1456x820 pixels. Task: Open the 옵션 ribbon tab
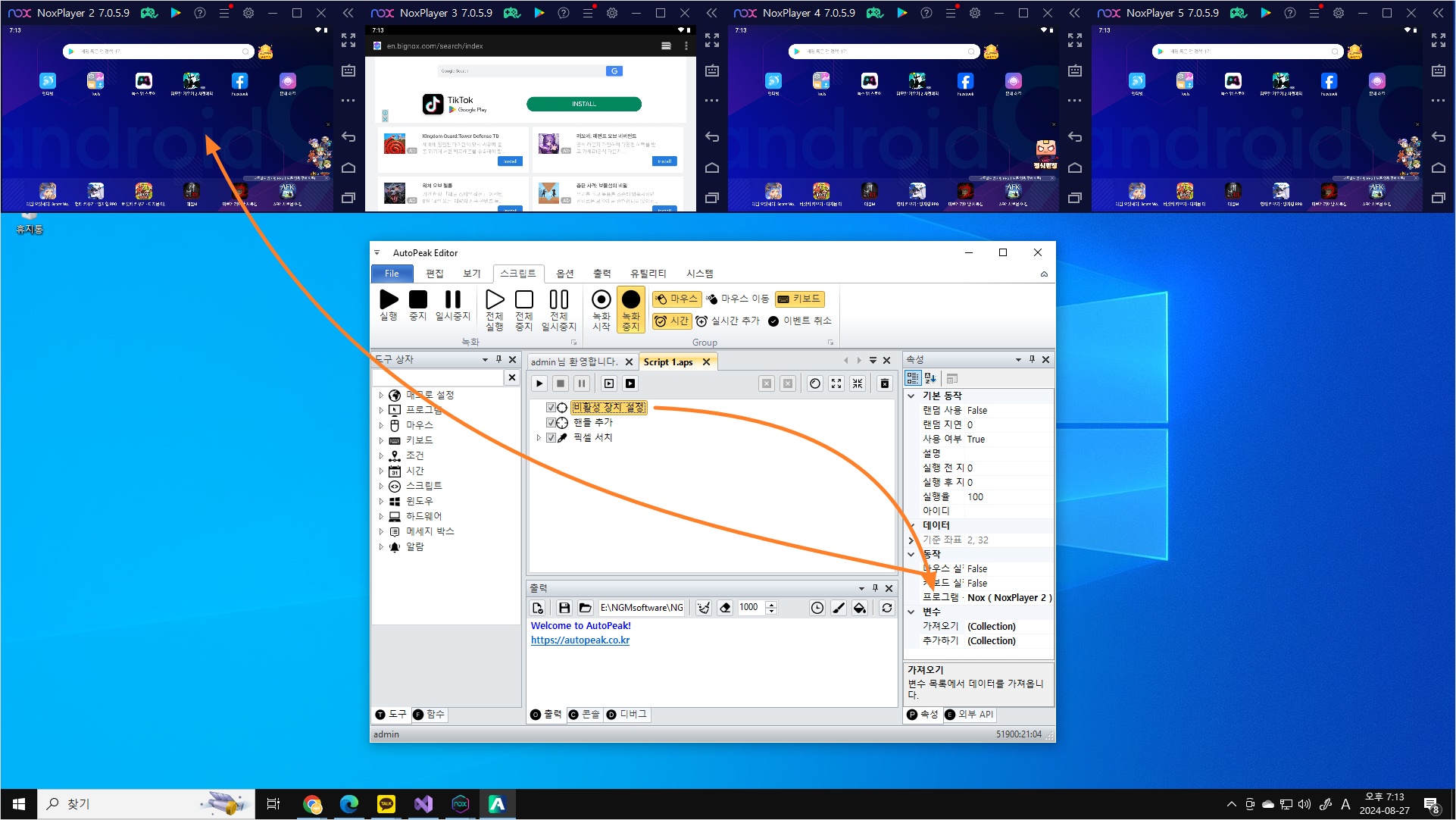(564, 274)
